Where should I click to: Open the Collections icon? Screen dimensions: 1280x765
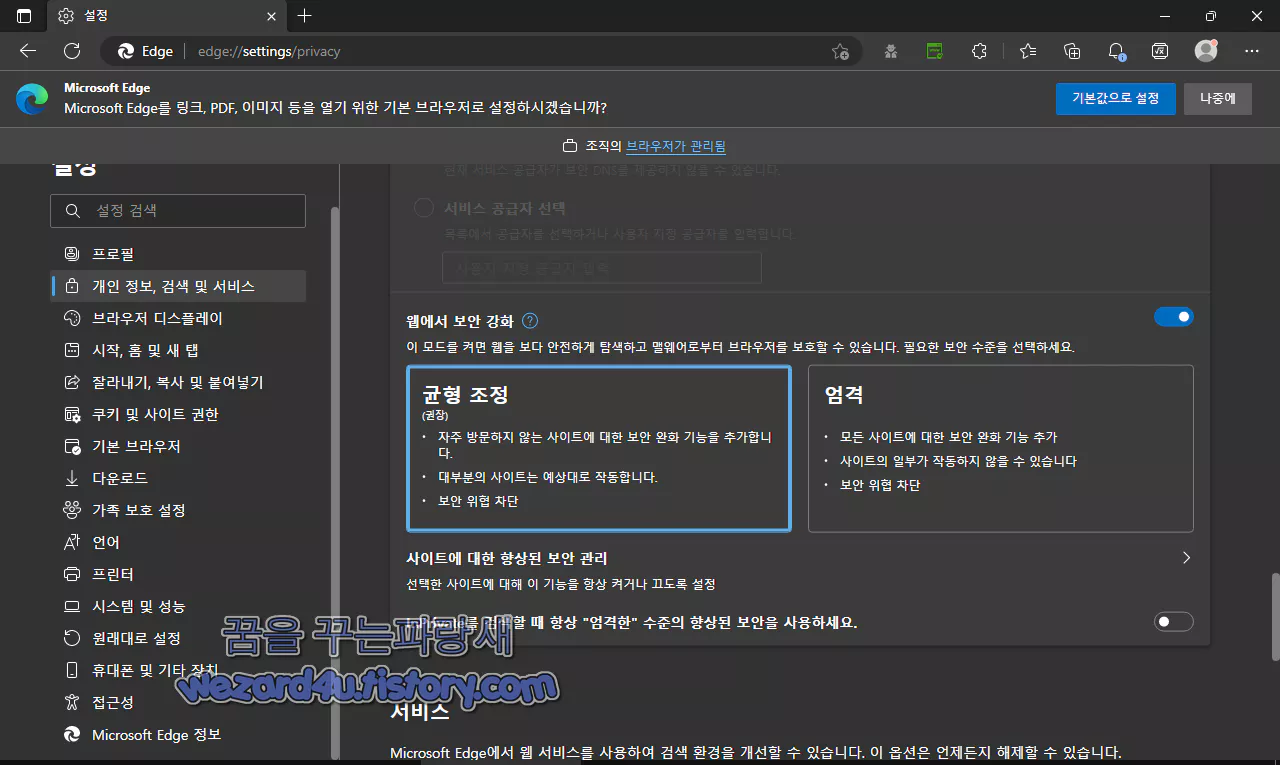pyautogui.click(x=1072, y=51)
